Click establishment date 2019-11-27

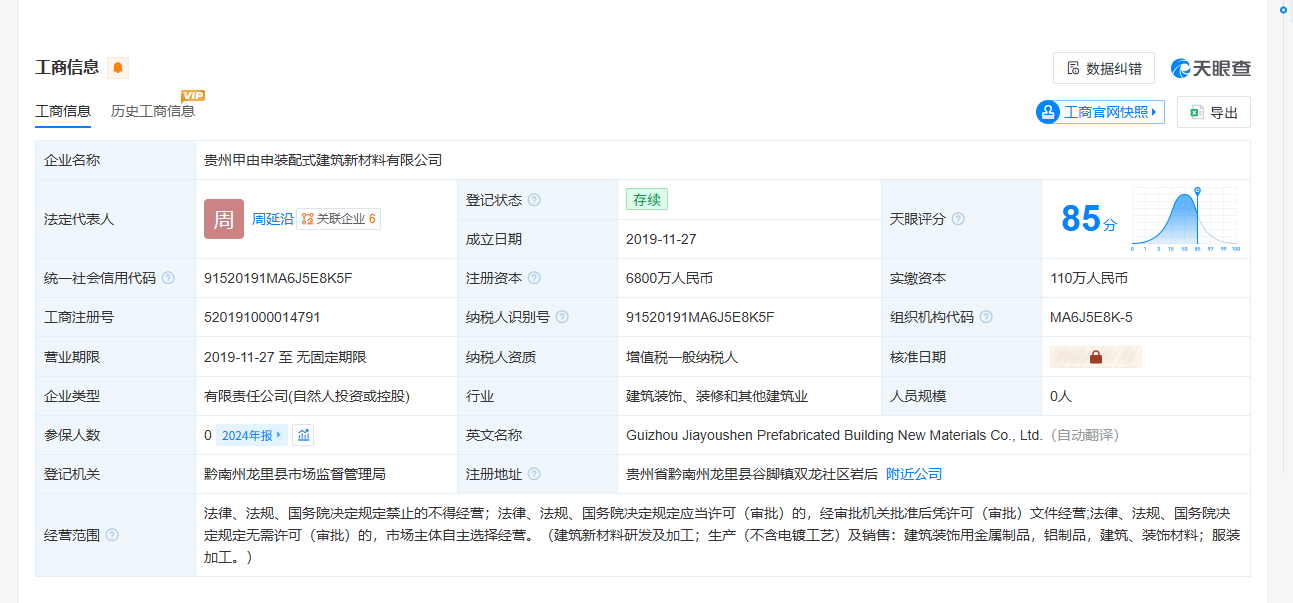pos(661,239)
